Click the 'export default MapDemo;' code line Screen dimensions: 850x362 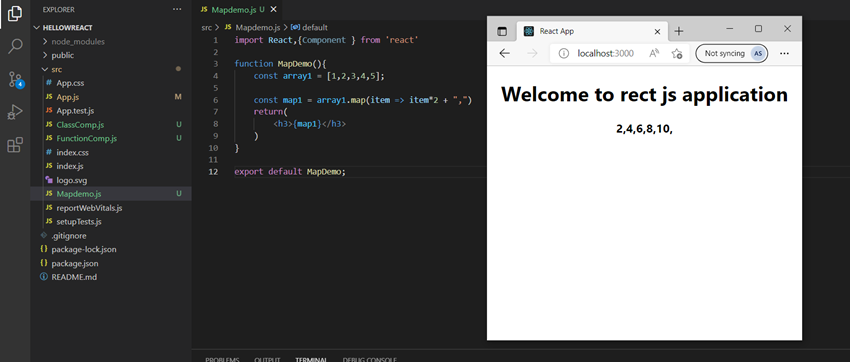click(289, 172)
